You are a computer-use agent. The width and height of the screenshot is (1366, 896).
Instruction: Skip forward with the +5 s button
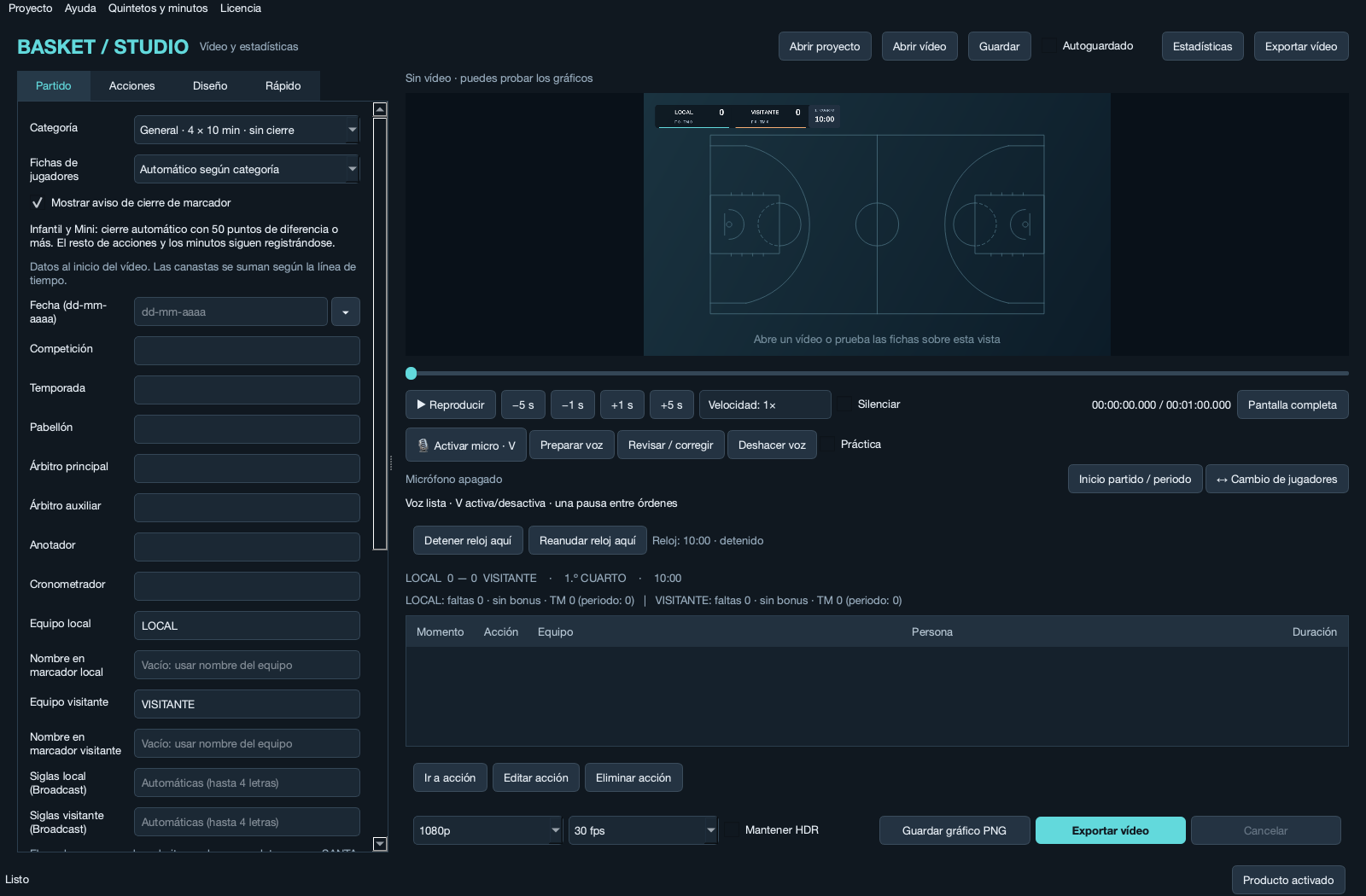672,404
